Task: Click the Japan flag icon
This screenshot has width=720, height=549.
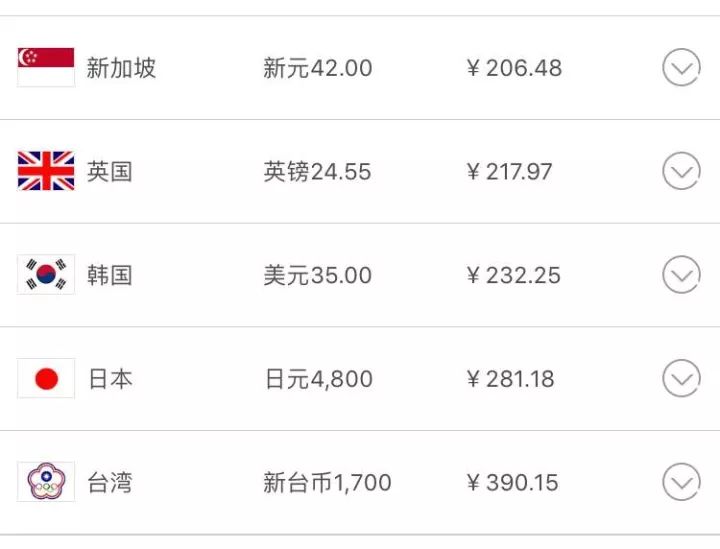Action: click(46, 379)
